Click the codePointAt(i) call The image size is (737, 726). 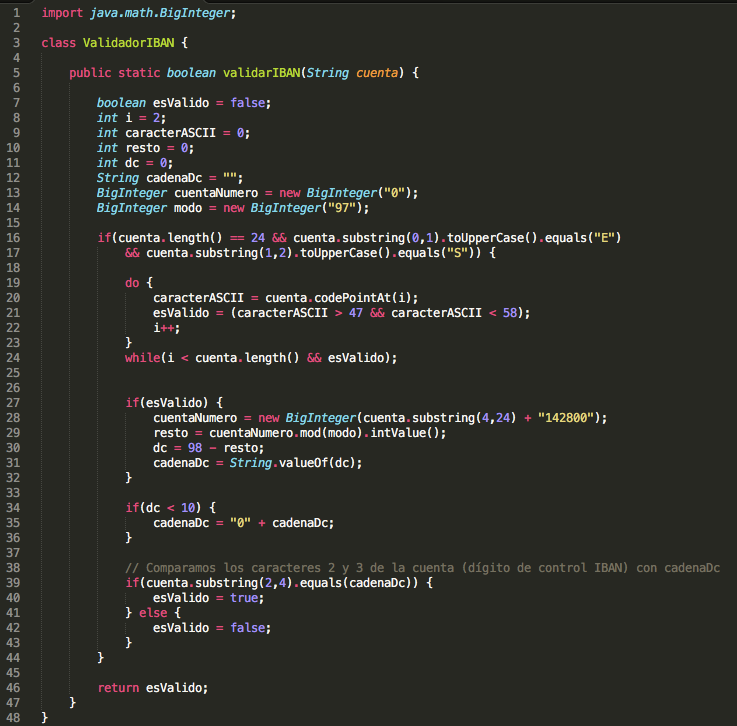tap(362, 298)
